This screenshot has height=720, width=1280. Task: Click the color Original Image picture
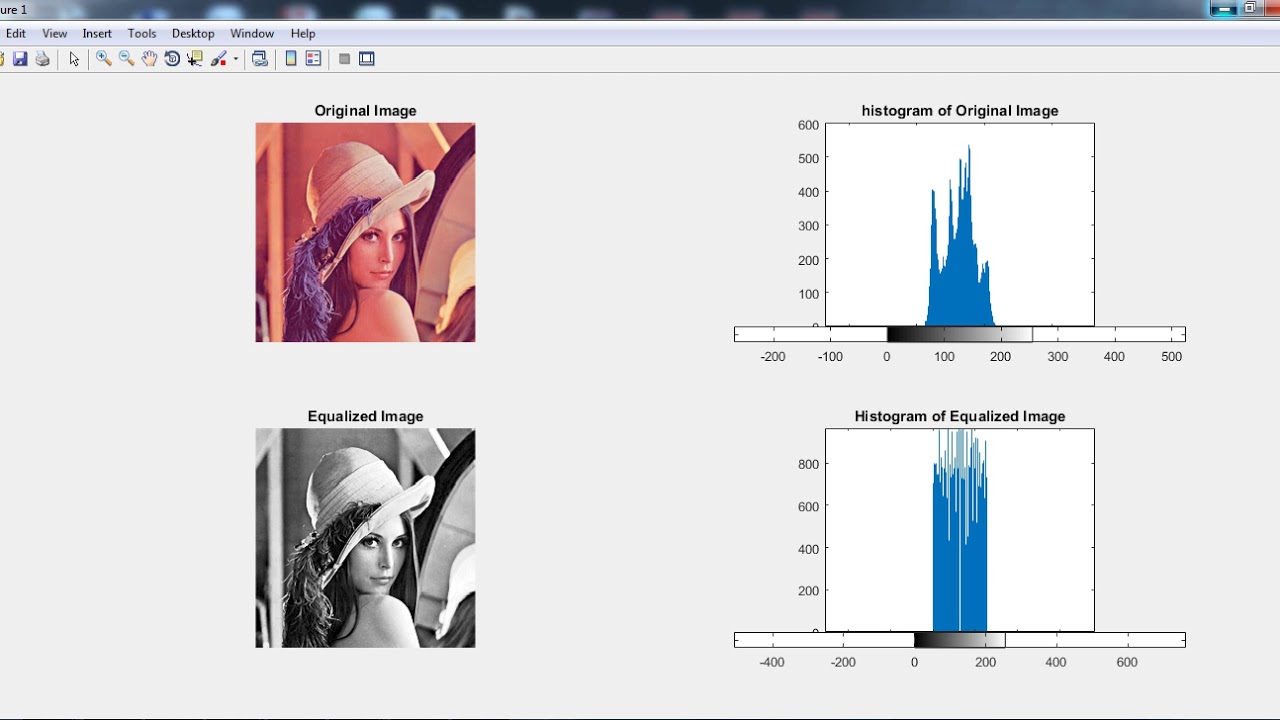coord(365,232)
